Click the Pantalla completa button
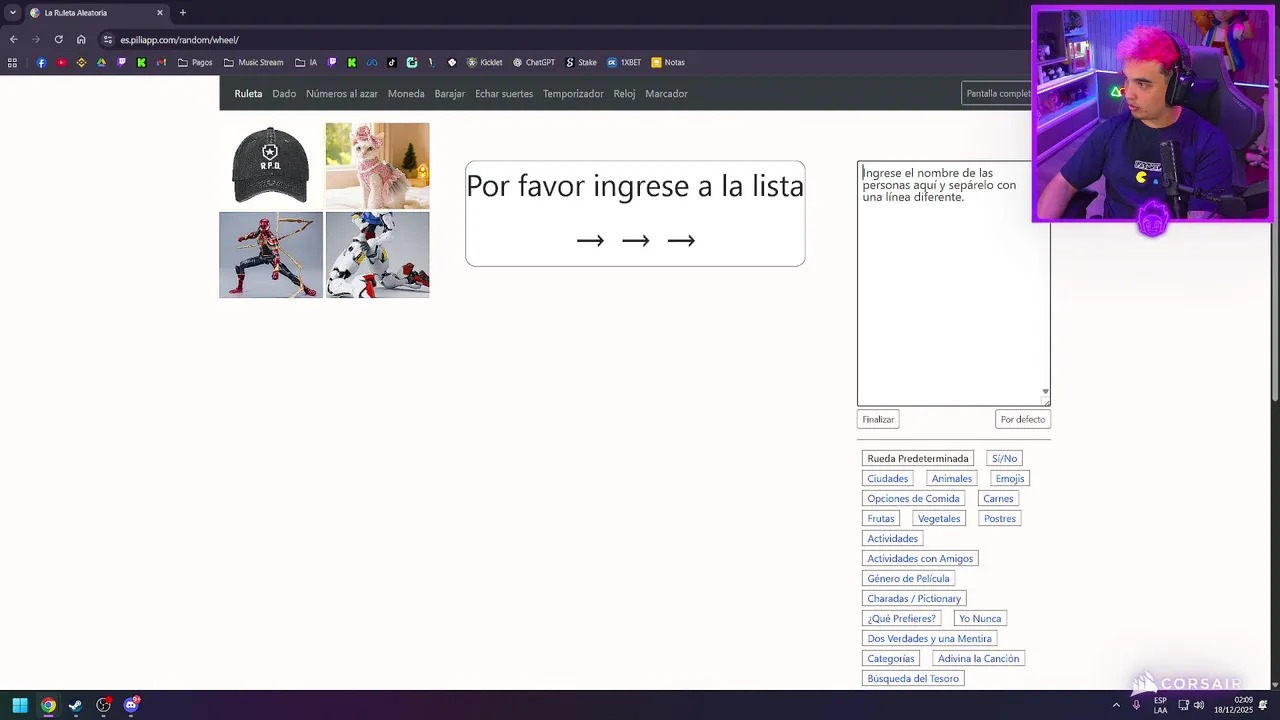The image size is (1280, 720). click(996, 93)
